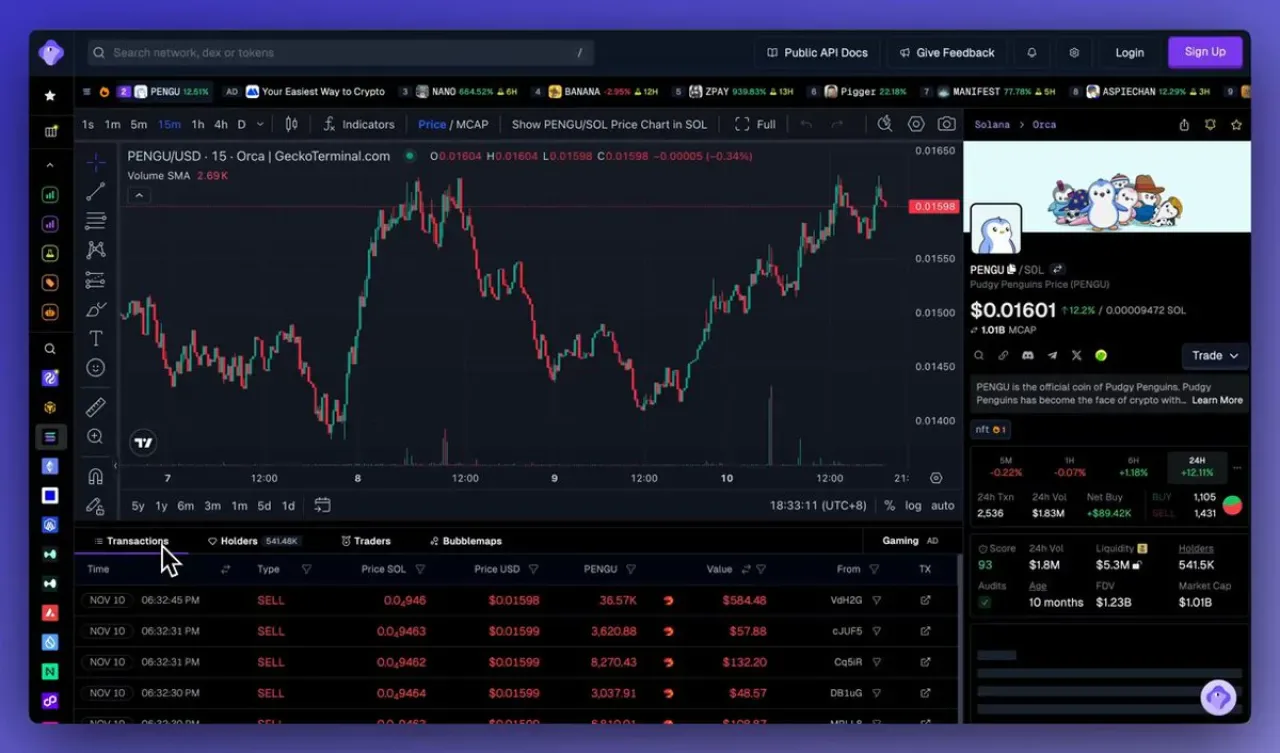Viewport: 1280px width, 753px height.
Task: Open the Indicators dialog
Action: pyautogui.click(x=359, y=124)
